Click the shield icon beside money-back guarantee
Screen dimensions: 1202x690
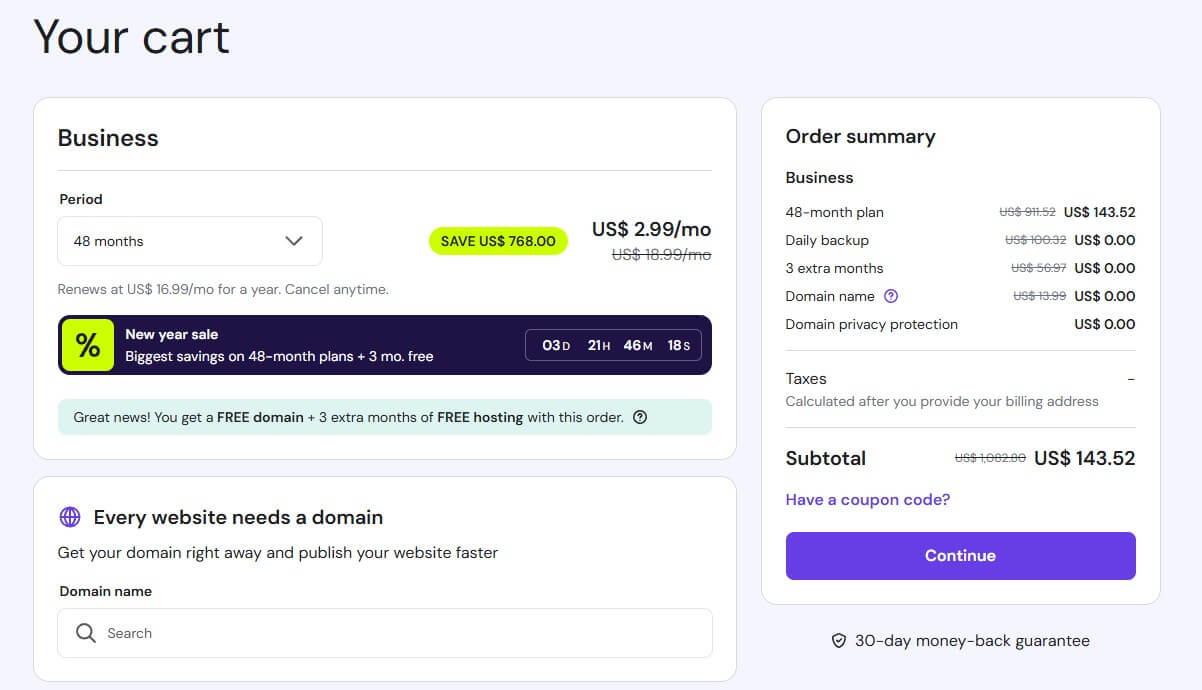(838, 640)
